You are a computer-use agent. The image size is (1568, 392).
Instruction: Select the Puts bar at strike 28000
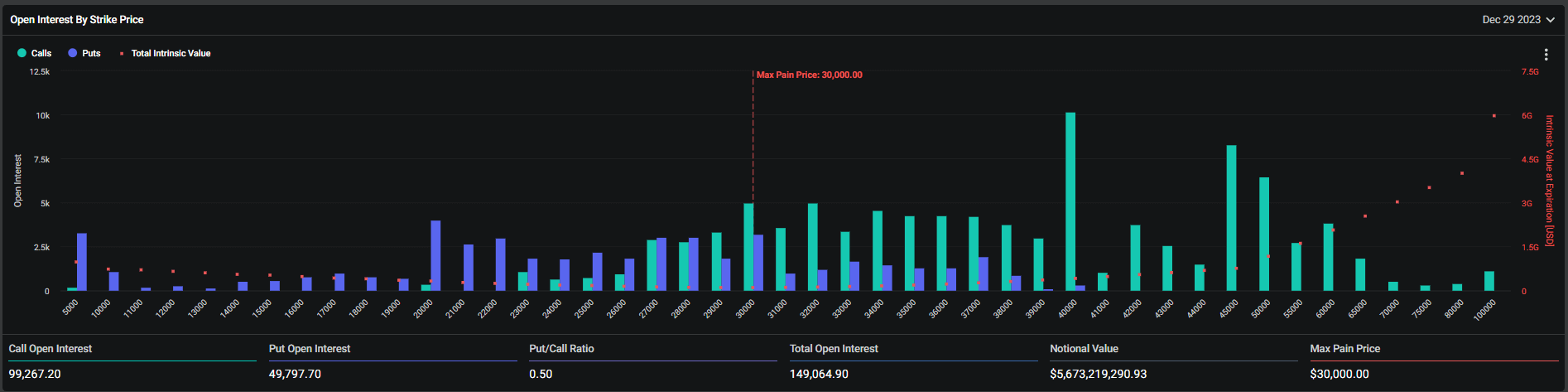click(x=693, y=264)
